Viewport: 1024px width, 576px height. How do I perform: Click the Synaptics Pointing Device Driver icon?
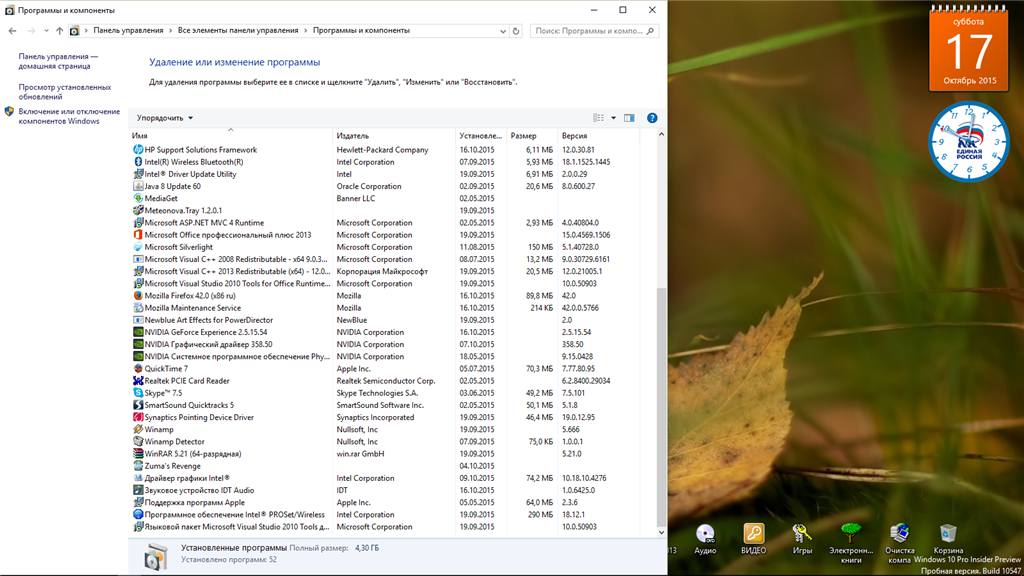(x=138, y=417)
